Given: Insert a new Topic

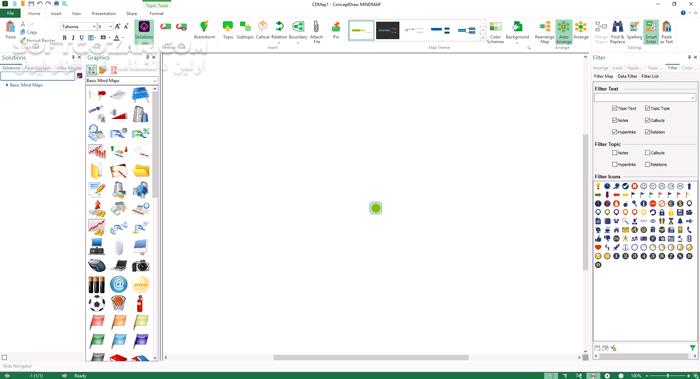Looking at the screenshot, I should click(x=228, y=30).
